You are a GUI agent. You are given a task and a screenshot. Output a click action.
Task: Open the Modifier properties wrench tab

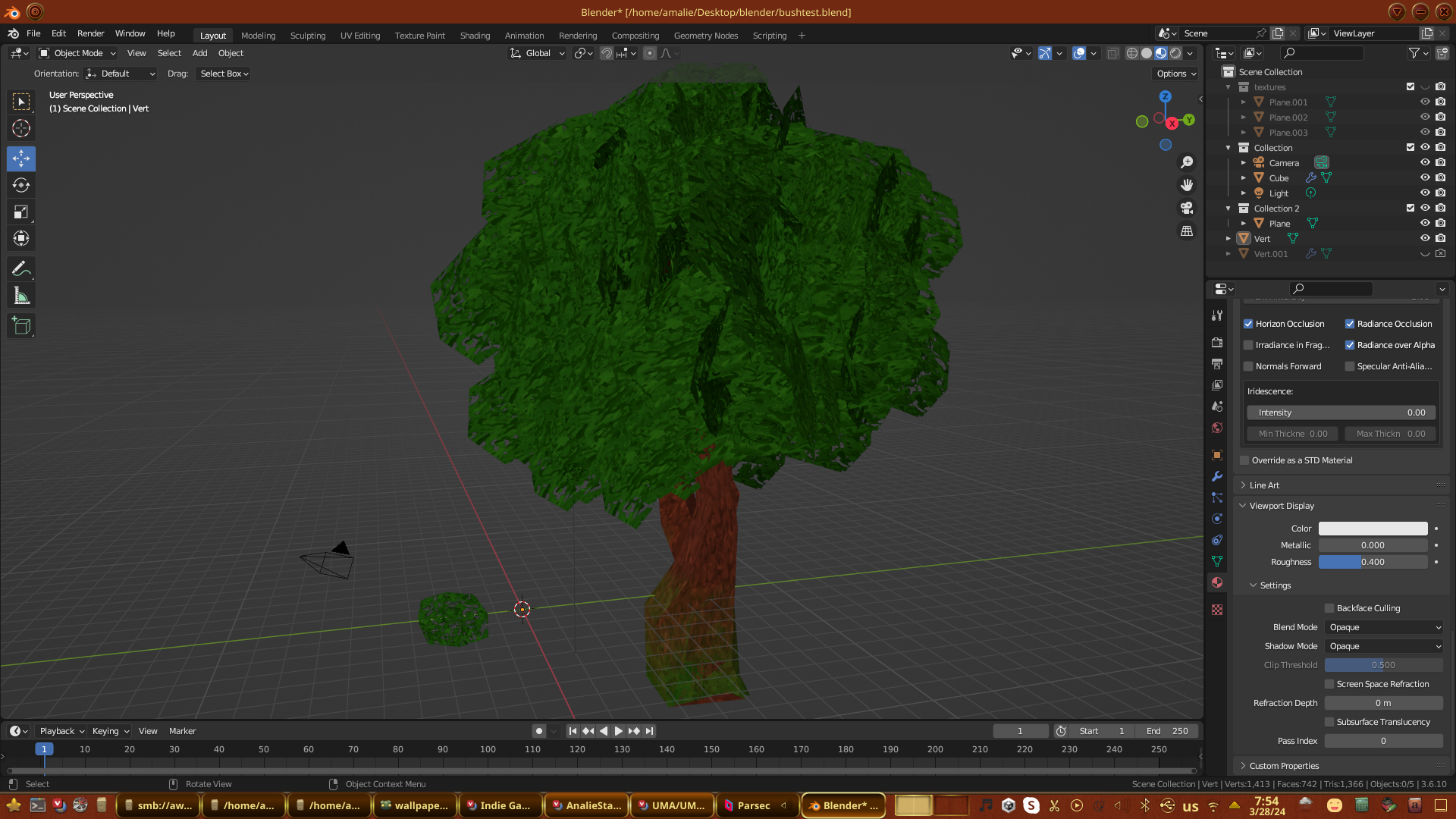[x=1217, y=476]
